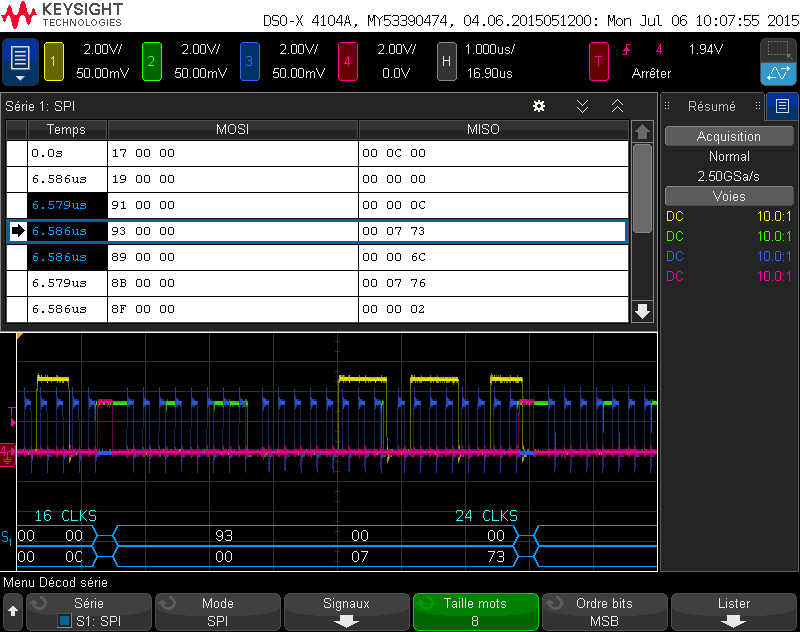Collapse lister with double down chevron
The image size is (800, 632).
(x=582, y=106)
